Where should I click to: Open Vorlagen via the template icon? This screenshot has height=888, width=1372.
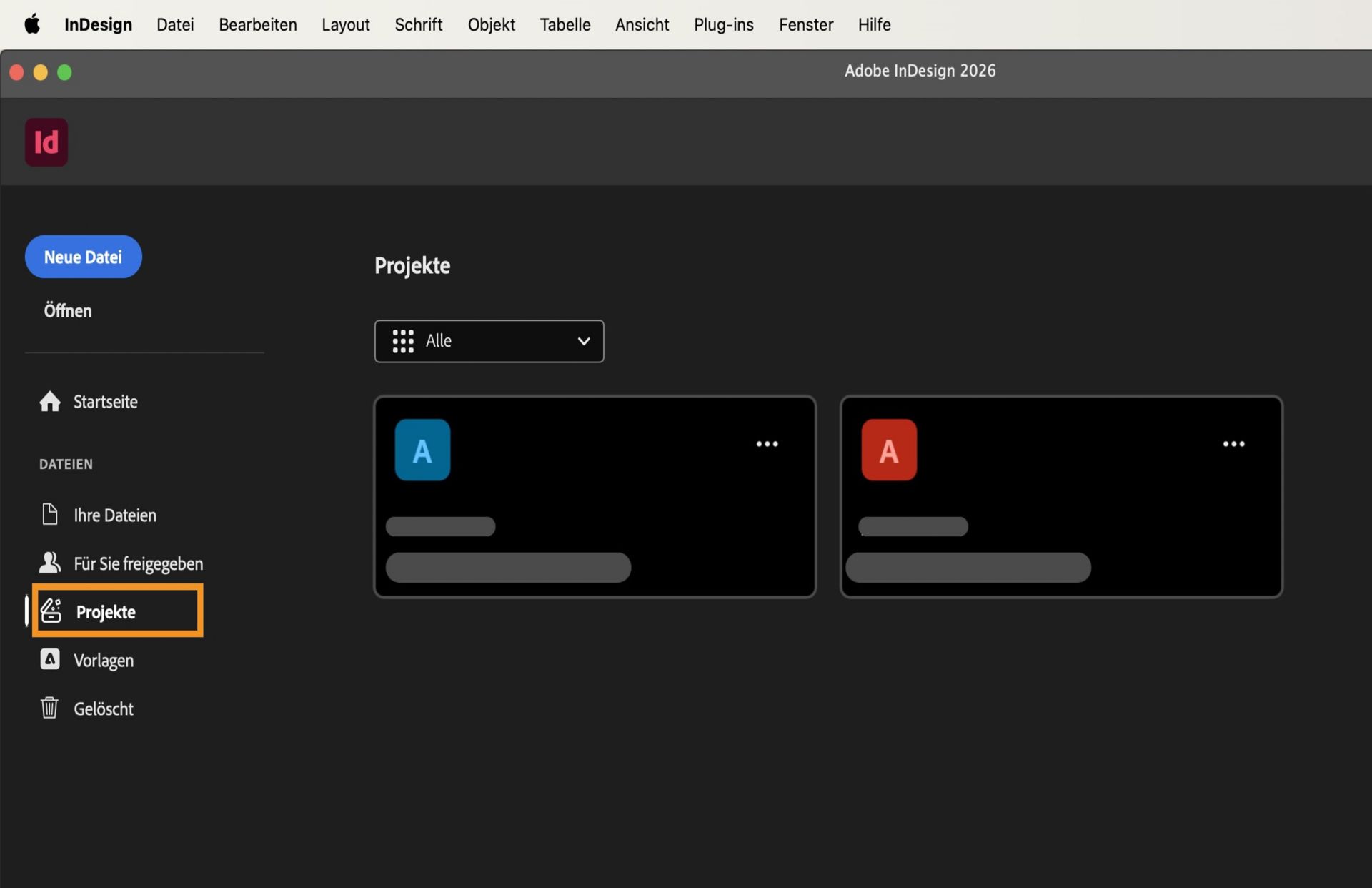(49, 659)
